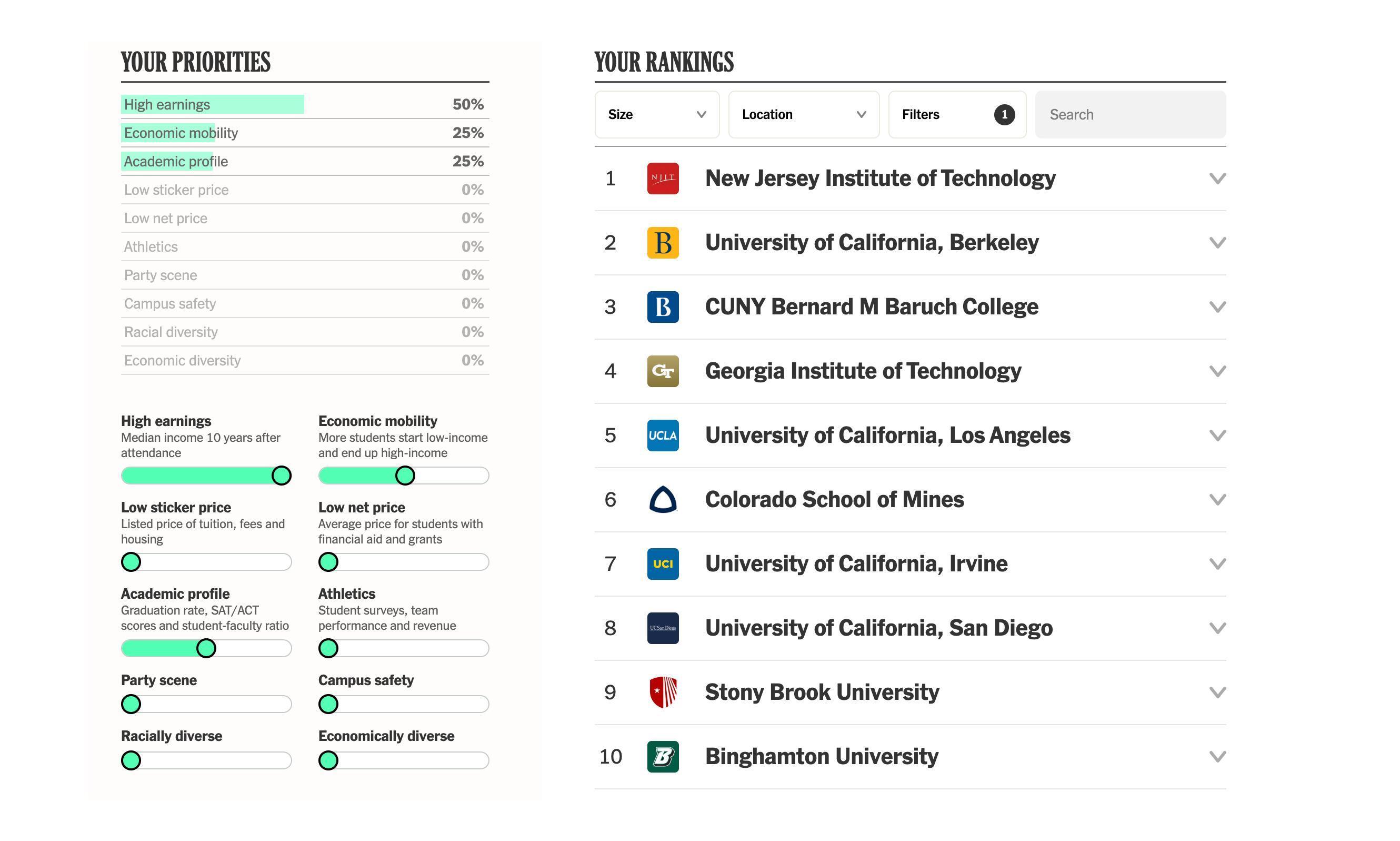
Task: Select the Low sticker price priority row
Action: pyautogui.click(x=305, y=190)
